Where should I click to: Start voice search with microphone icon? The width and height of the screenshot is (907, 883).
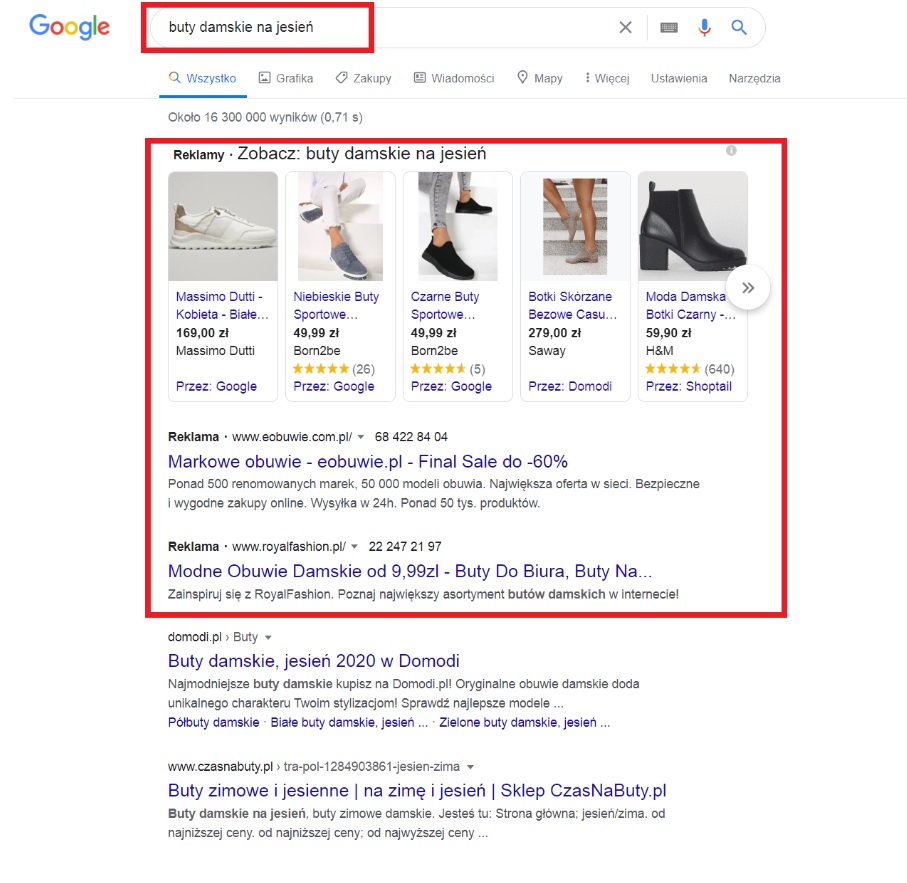click(x=704, y=28)
